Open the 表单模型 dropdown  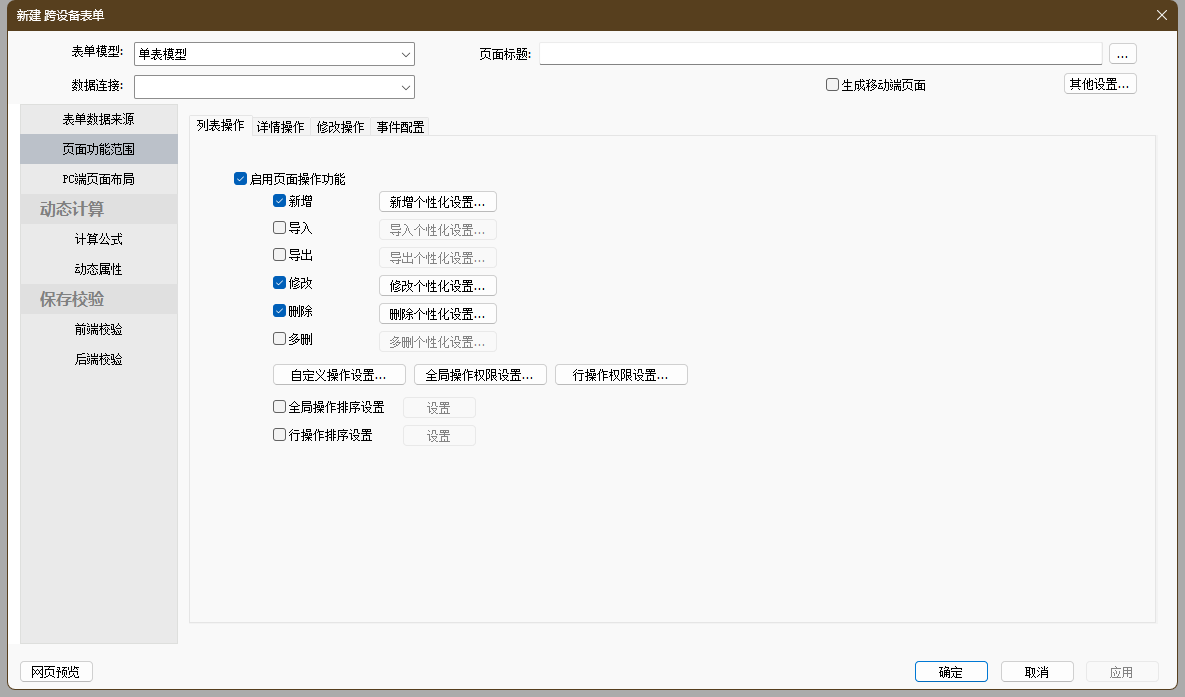tap(406, 55)
